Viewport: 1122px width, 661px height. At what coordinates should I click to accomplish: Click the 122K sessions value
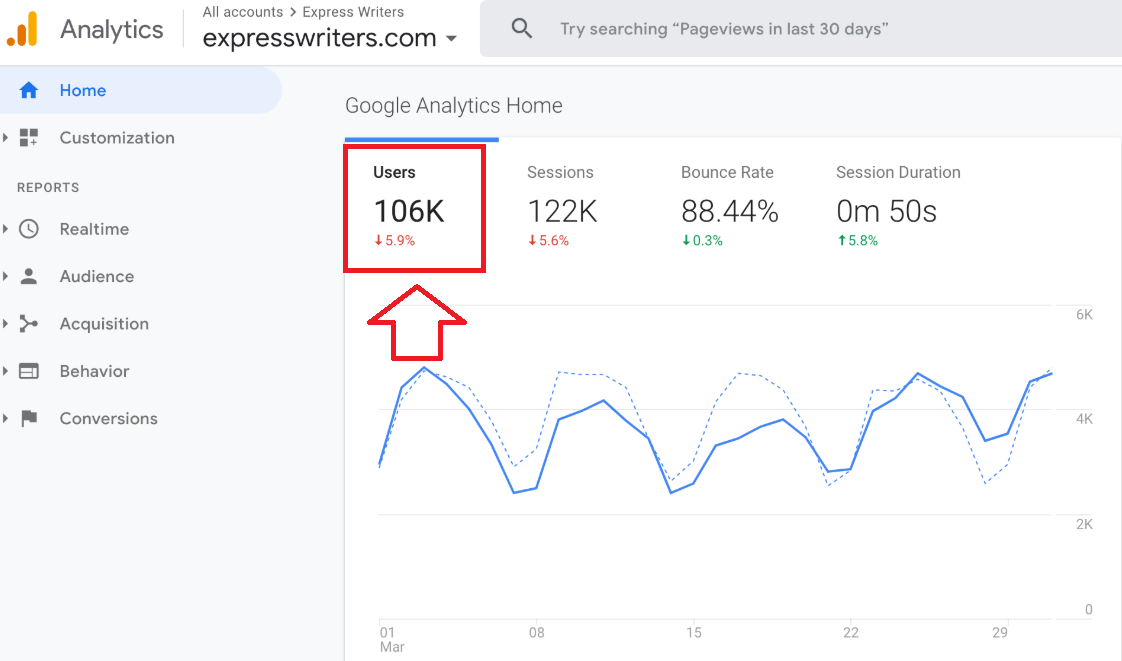pyautogui.click(x=562, y=212)
